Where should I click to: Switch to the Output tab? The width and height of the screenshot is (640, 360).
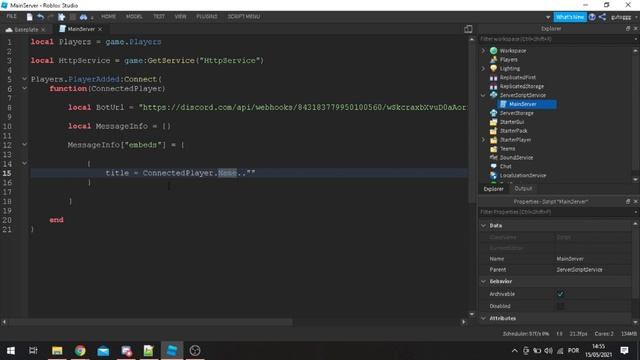coord(523,189)
